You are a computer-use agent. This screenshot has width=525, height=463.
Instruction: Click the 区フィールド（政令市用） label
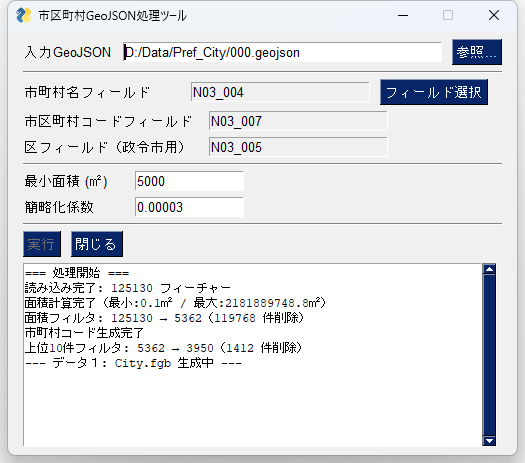[104, 147]
